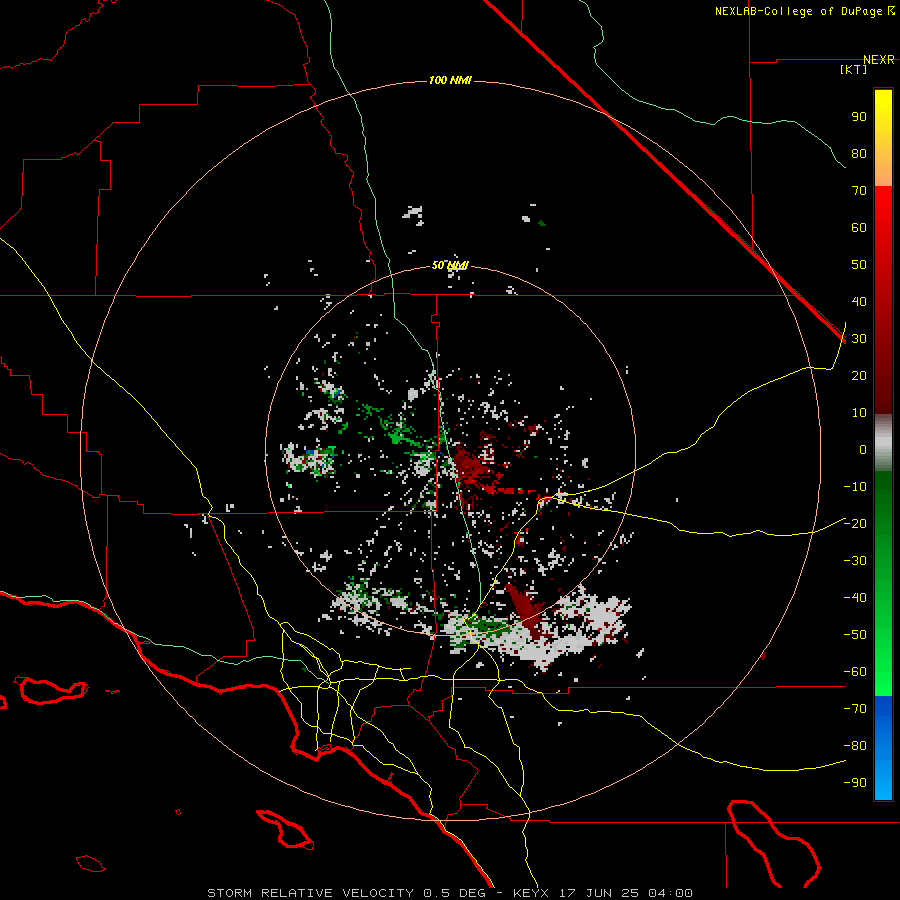Click the "90" value on velocity scale
Image resolution: width=900 pixels, height=900 pixels.
859,117
